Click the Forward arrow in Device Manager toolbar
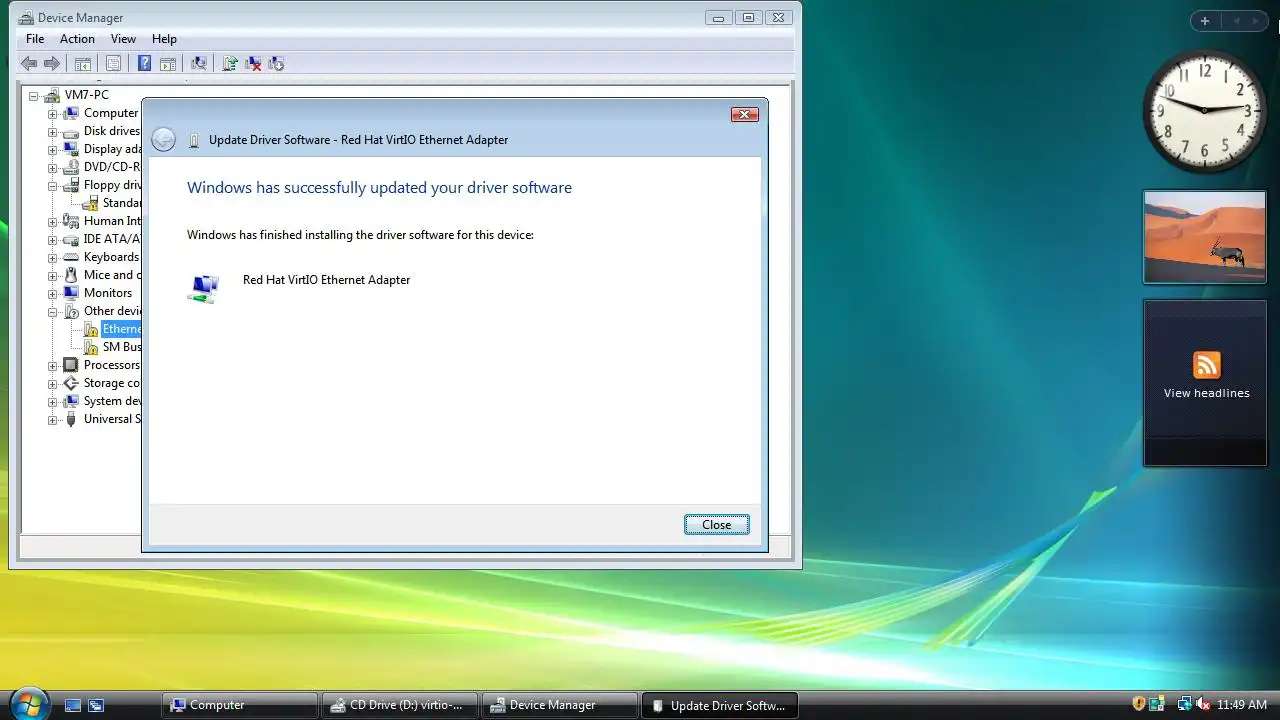This screenshot has width=1280, height=720. pyautogui.click(x=52, y=63)
